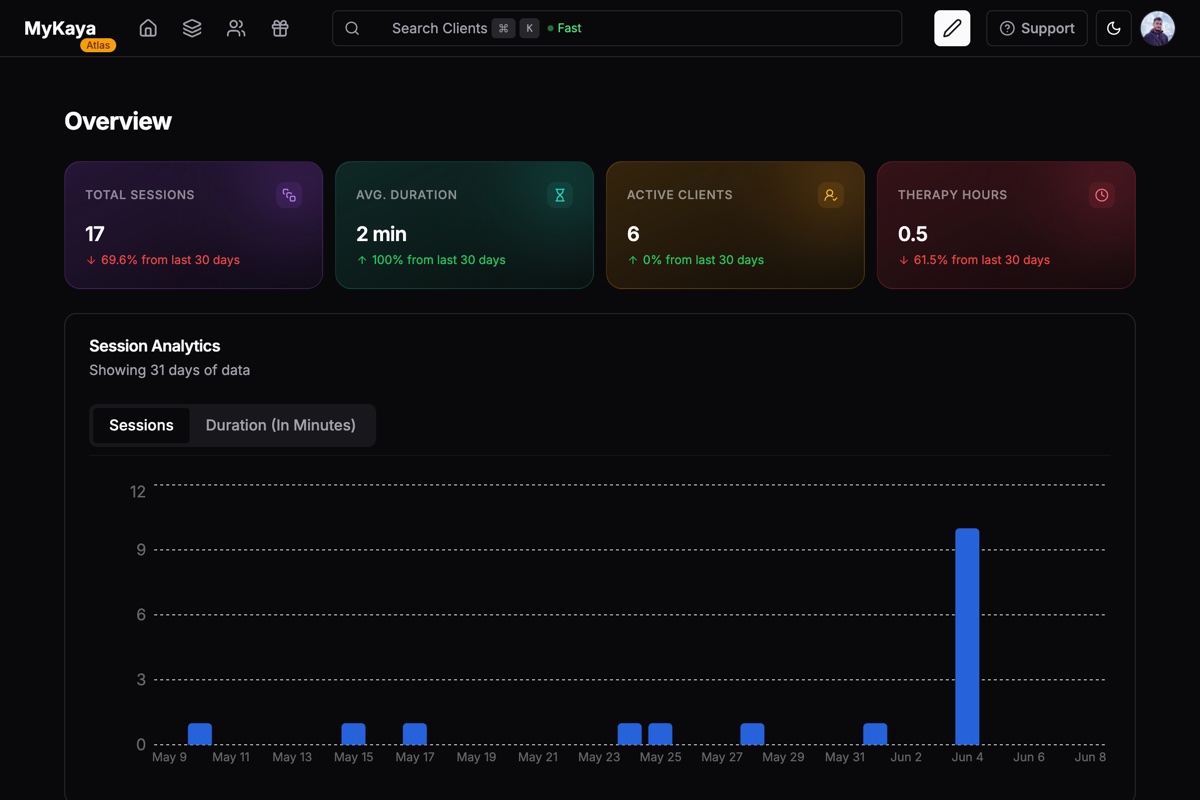
Task: Toggle dark mode moon icon
Action: (1114, 28)
